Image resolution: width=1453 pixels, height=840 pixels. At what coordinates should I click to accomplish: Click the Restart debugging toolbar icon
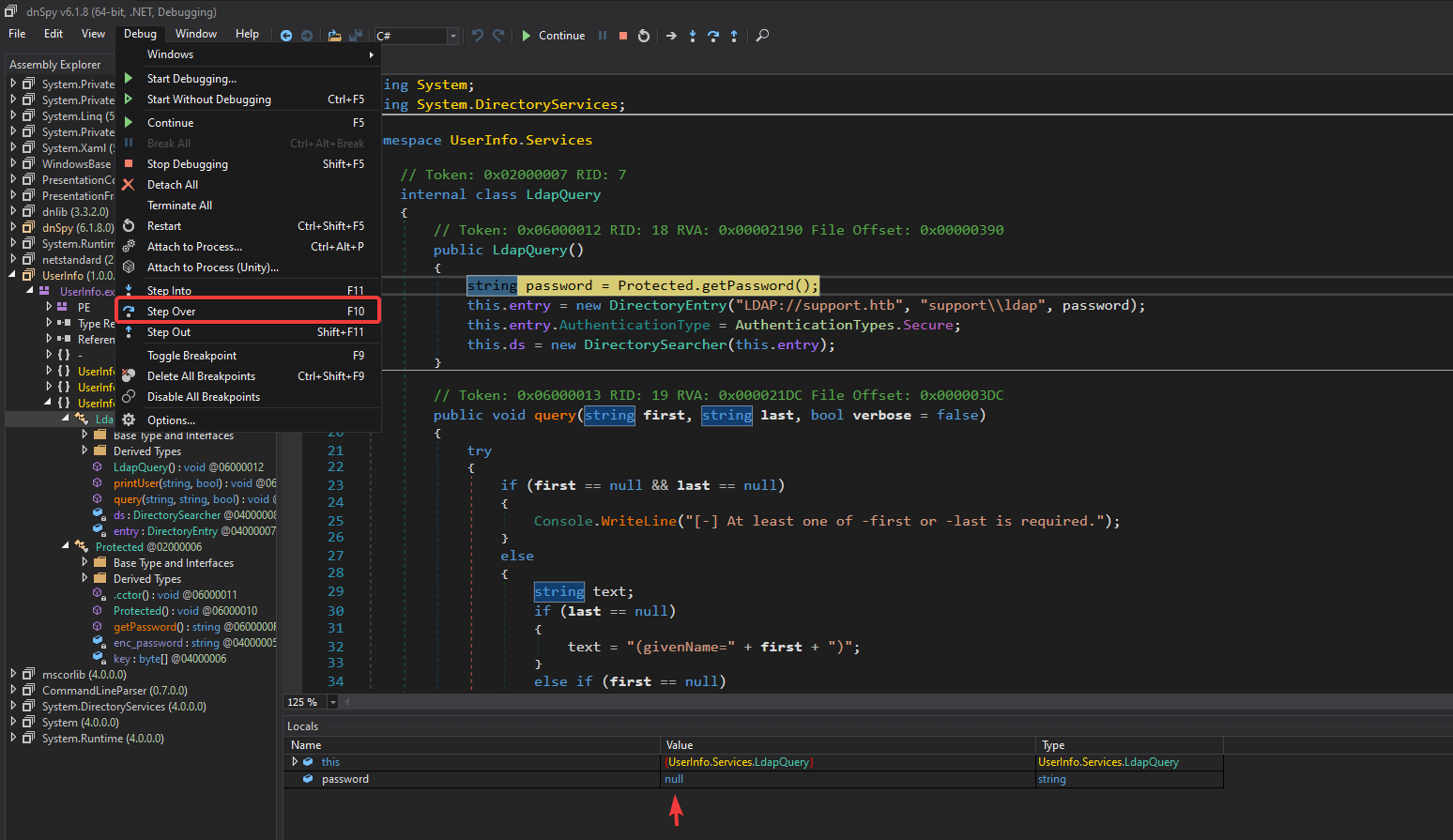point(644,36)
